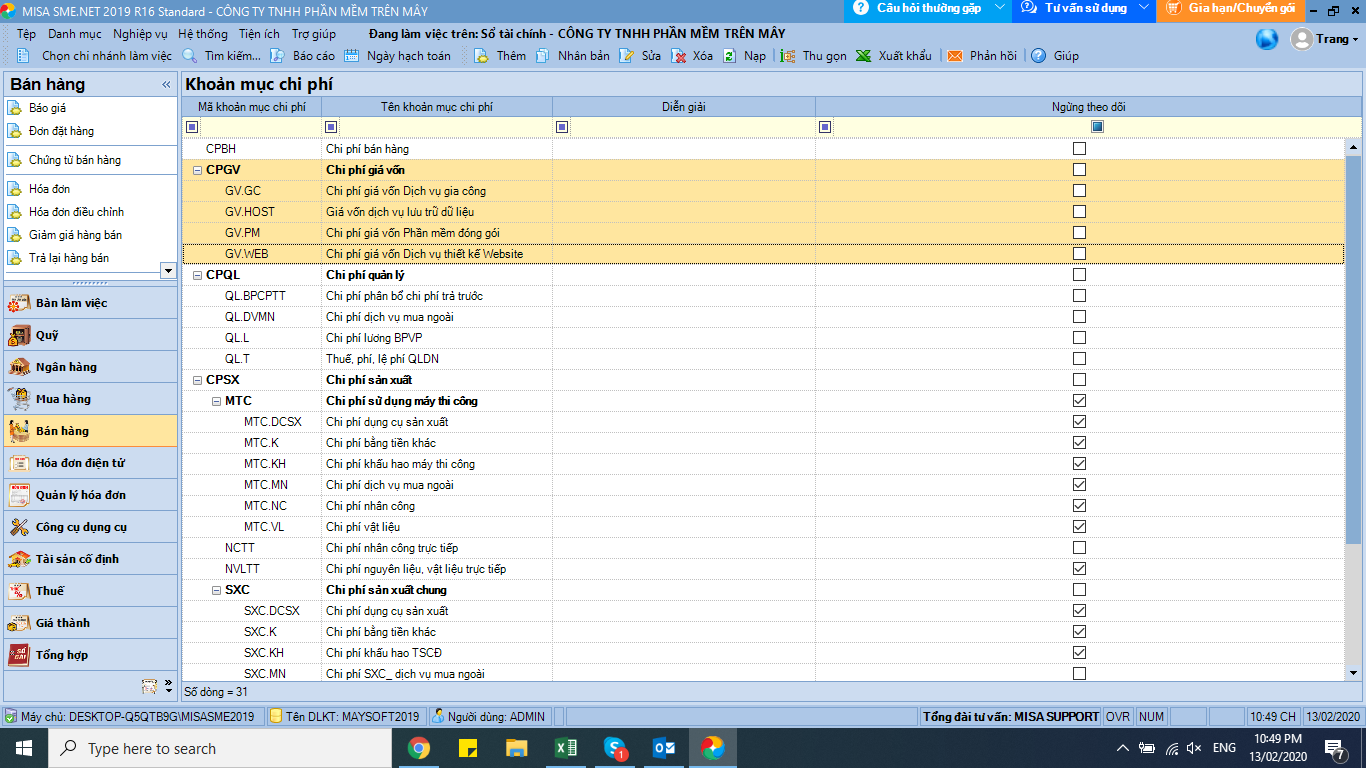This screenshot has height=768, width=1366.
Task: Open the Danh mục menu
Action: (x=74, y=34)
